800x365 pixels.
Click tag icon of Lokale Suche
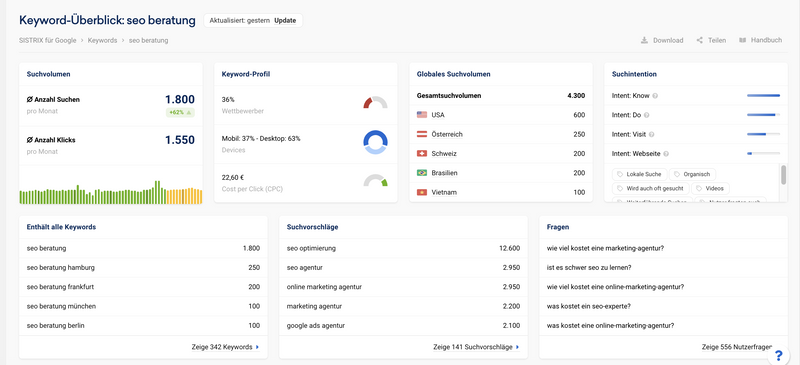tap(620, 175)
